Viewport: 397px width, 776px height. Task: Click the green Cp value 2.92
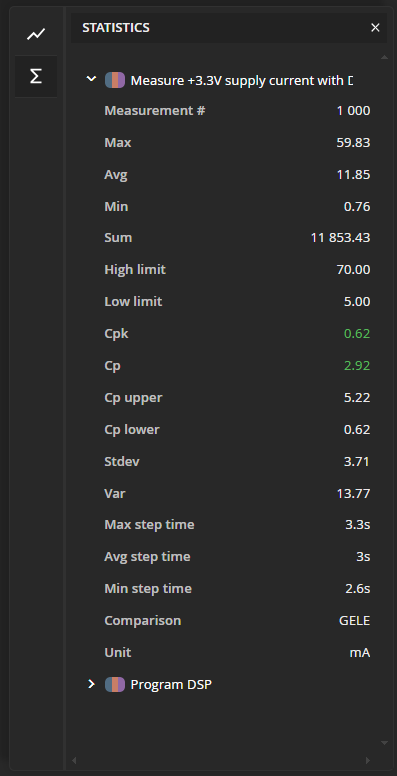(x=357, y=366)
